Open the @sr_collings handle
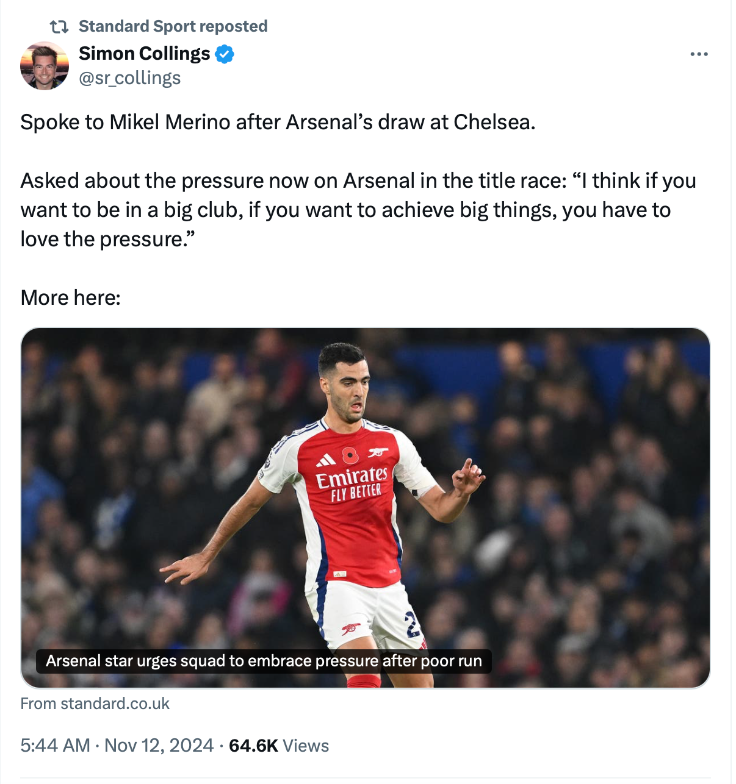736x784 pixels. (x=129, y=77)
